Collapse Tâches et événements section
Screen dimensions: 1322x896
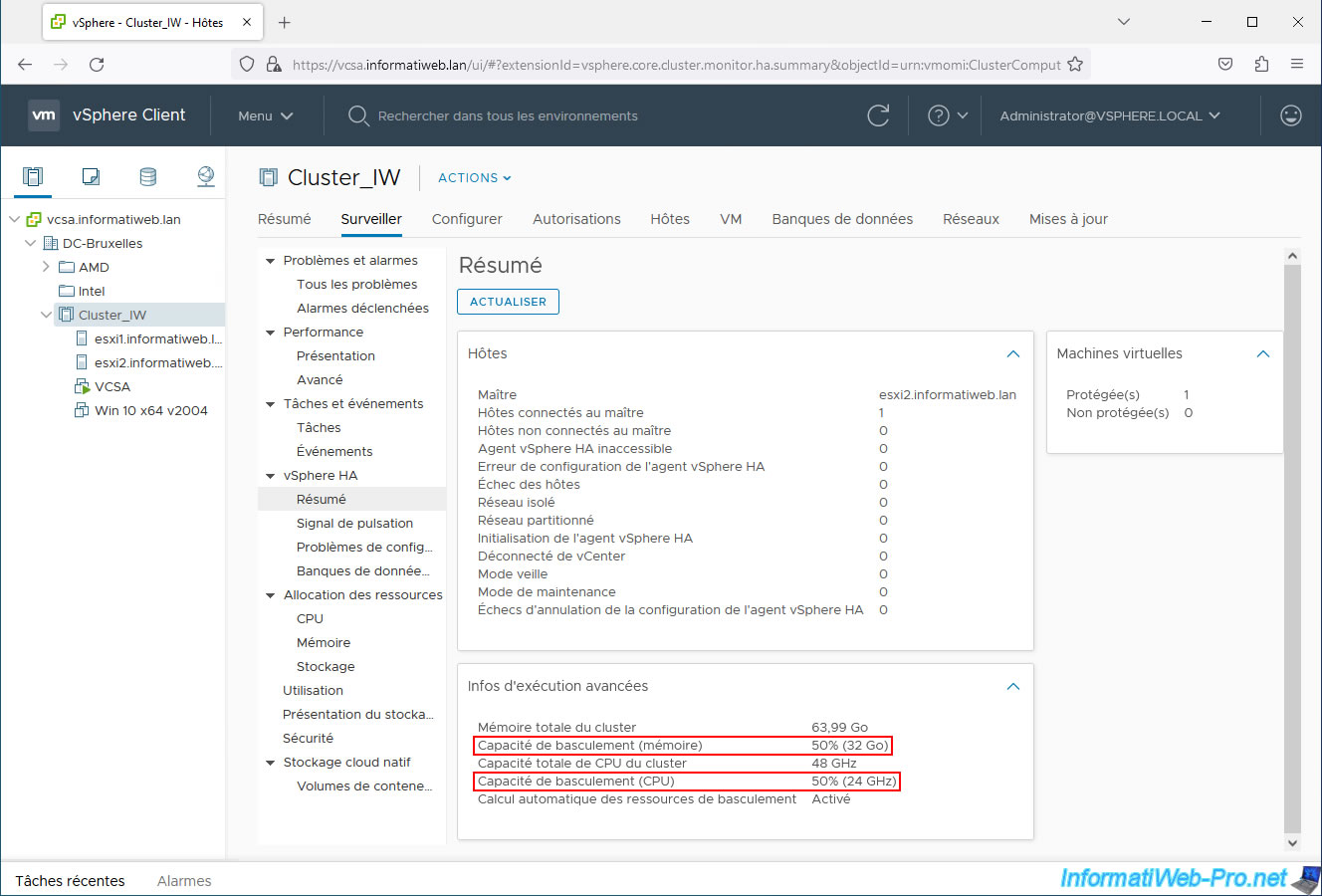coord(270,404)
